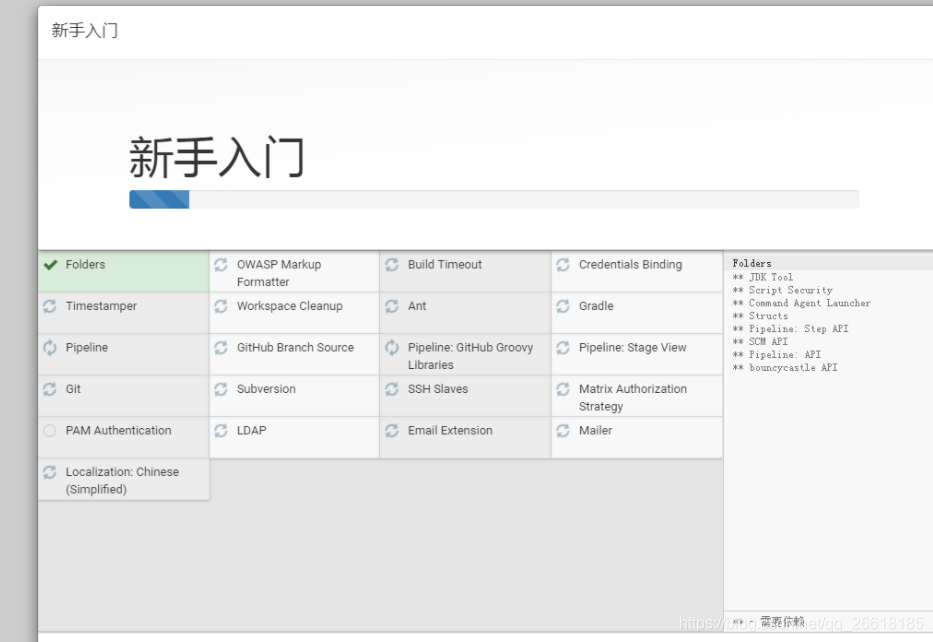Click the sync icon next to Subversion

(221, 389)
